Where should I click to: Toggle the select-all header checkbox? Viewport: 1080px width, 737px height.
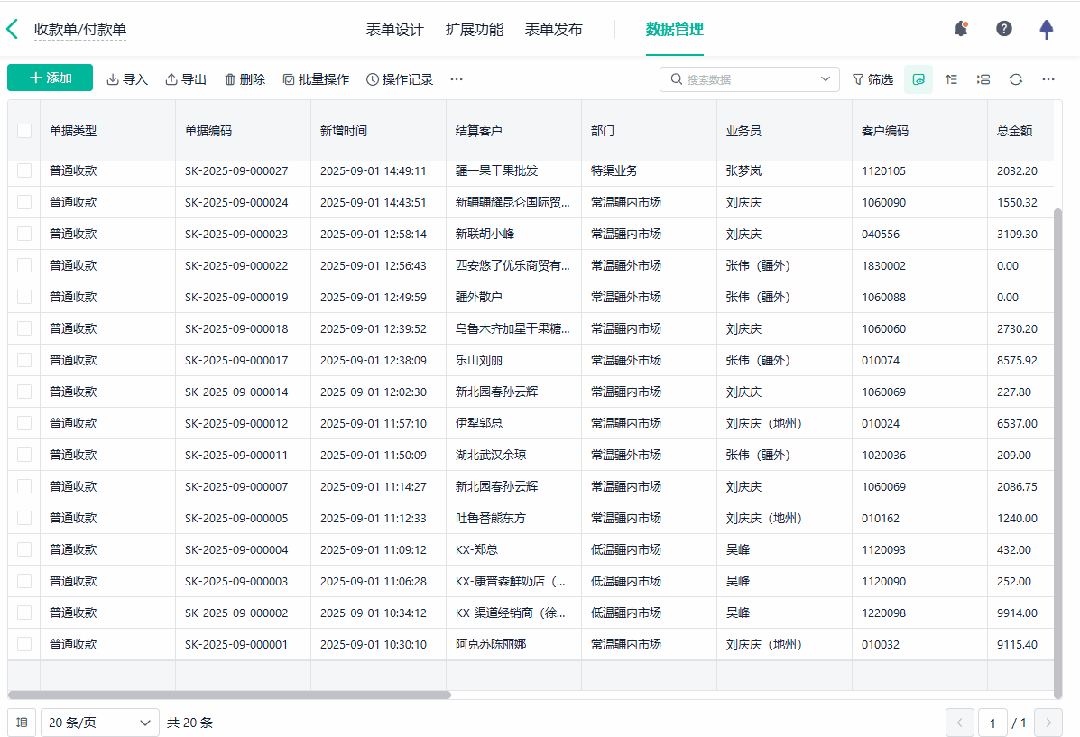[x=24, y=131]
